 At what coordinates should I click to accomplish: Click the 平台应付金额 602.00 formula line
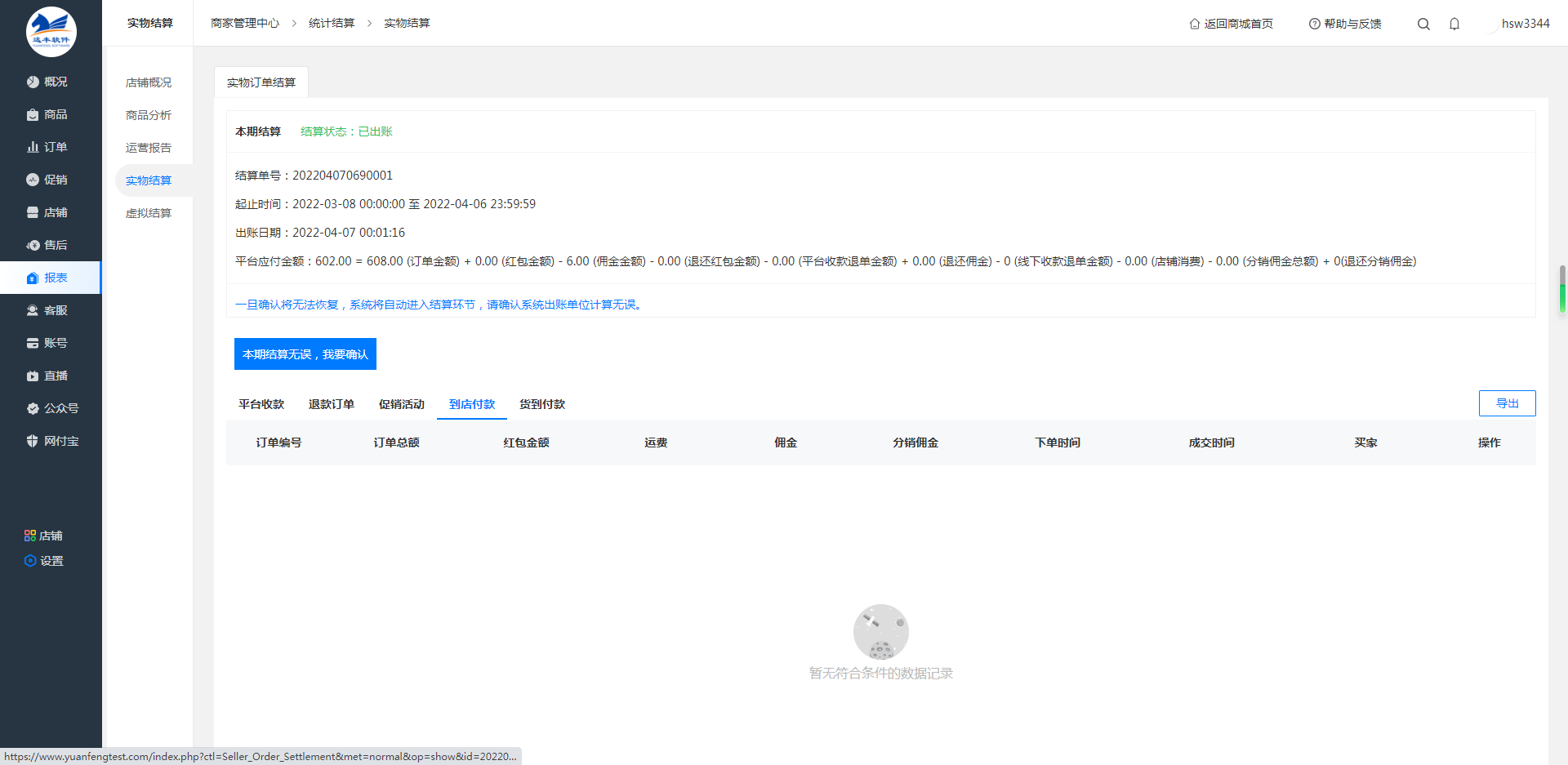coord(826,261)
